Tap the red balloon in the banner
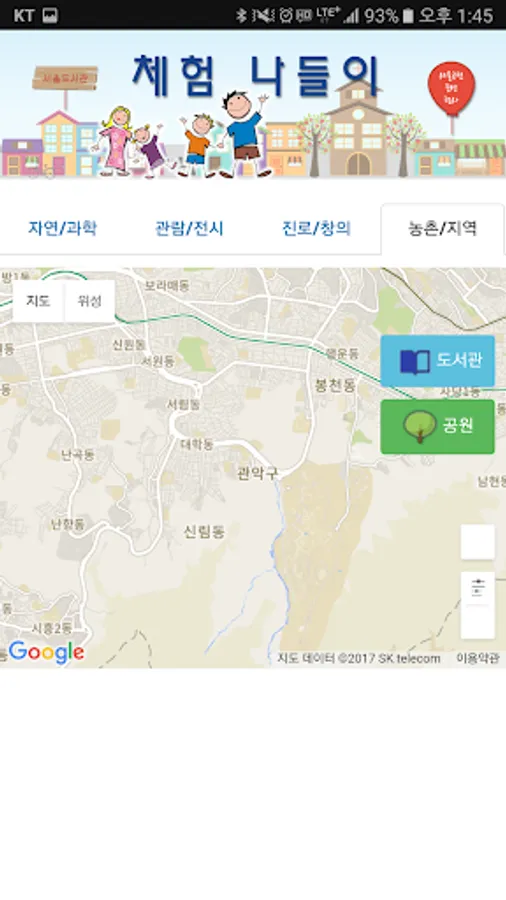The height and width of the screenshot is (900, 506). pos(451,90)
